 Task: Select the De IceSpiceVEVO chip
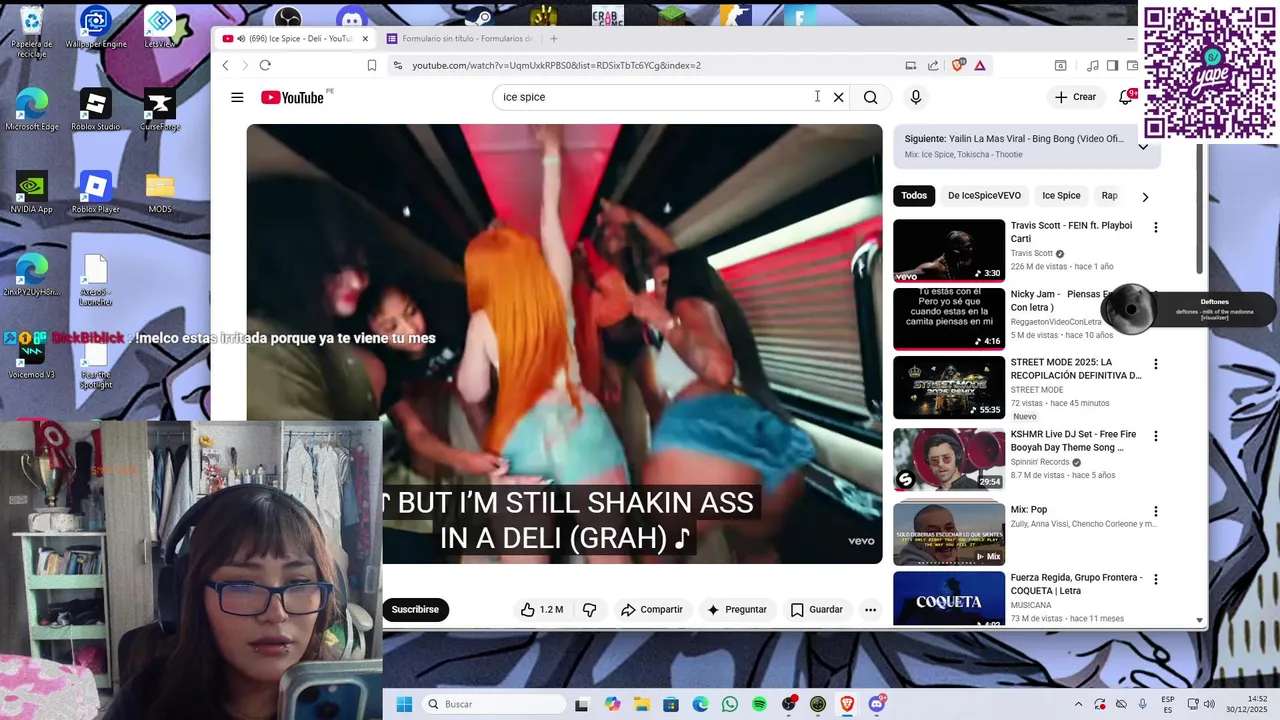(x=984, y=196)
